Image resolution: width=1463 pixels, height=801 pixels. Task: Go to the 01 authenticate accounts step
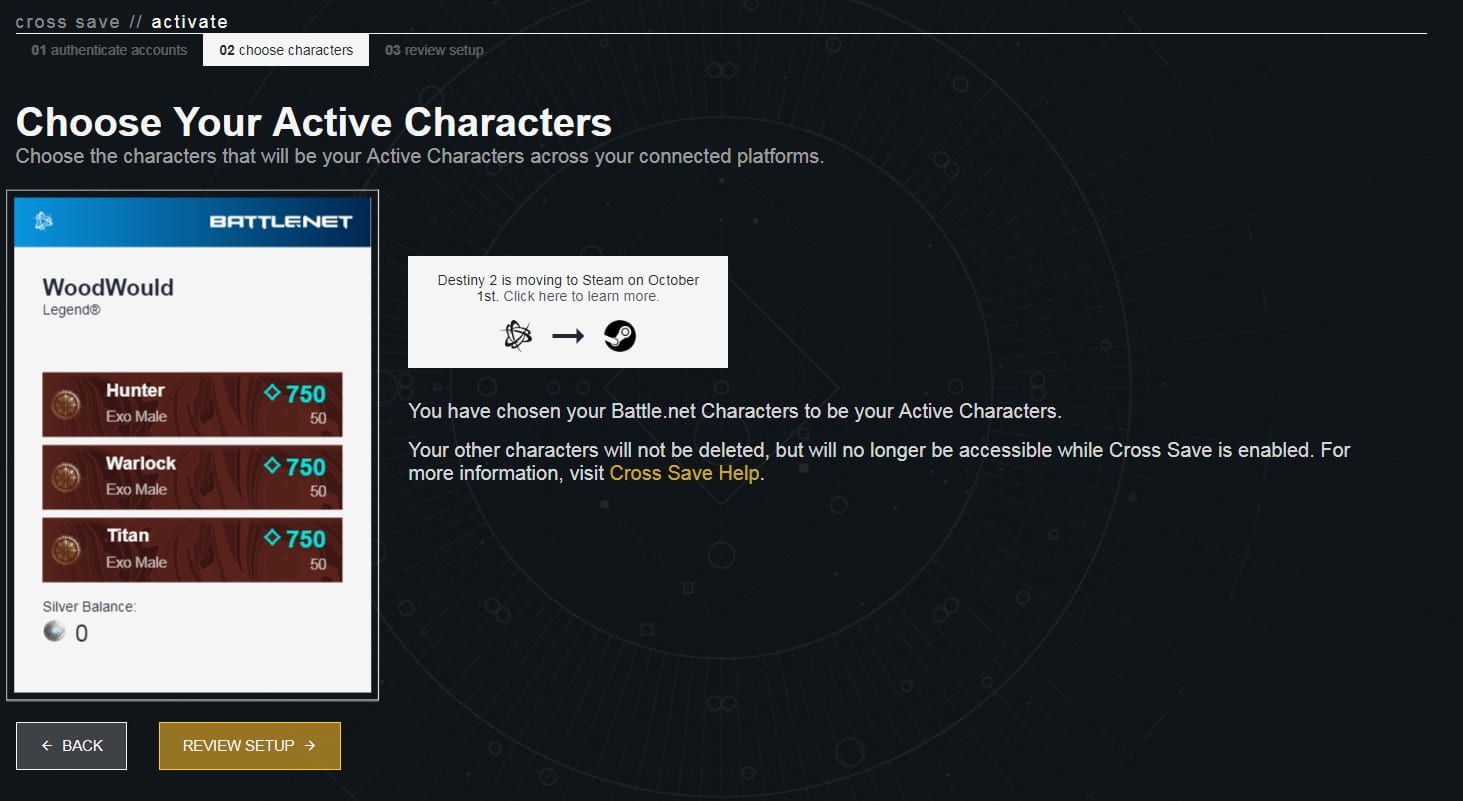point(109,50)
